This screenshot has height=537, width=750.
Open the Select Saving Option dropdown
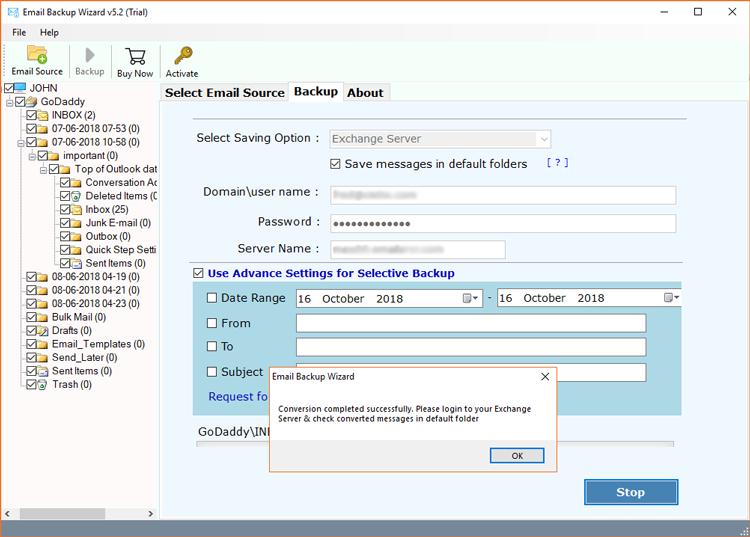point(543,139)
